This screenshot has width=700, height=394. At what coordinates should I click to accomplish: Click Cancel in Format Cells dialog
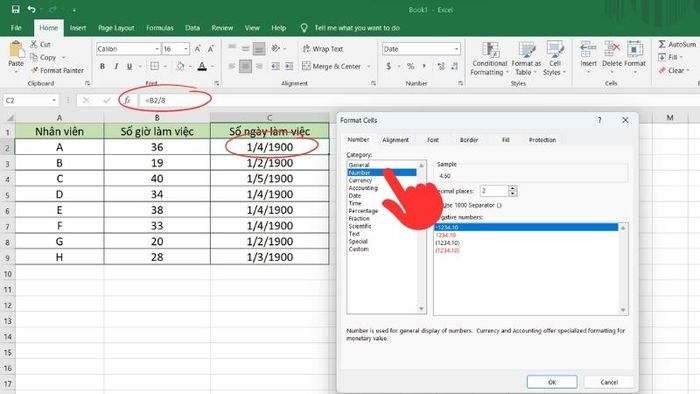[609, 382]
